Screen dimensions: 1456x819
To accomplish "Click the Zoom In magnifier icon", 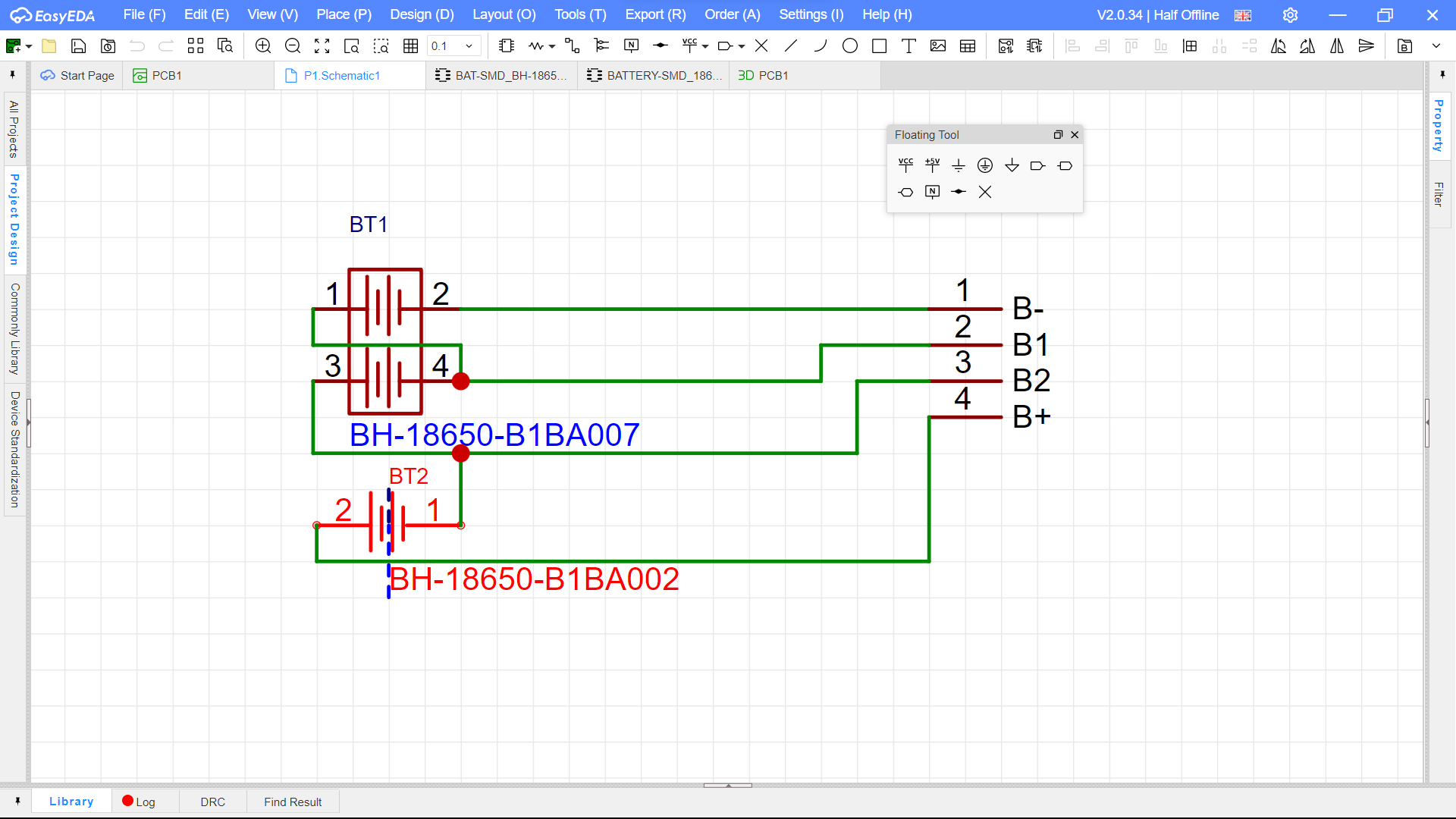I will pyautogui.click(x=263, y=46).
